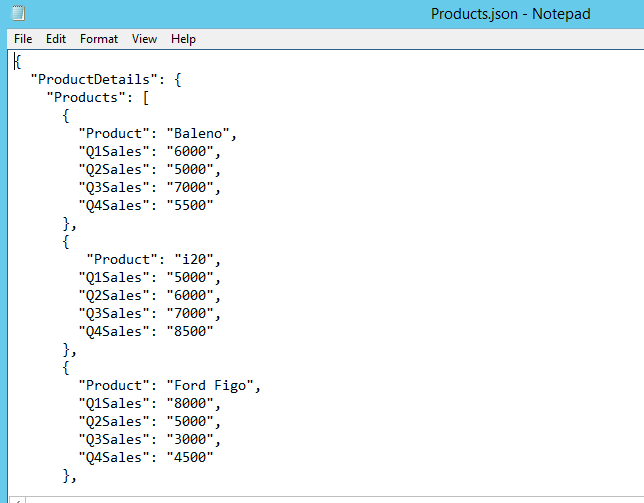Open the Help menu
Viewport: 644px width, 503px height.
183,39
